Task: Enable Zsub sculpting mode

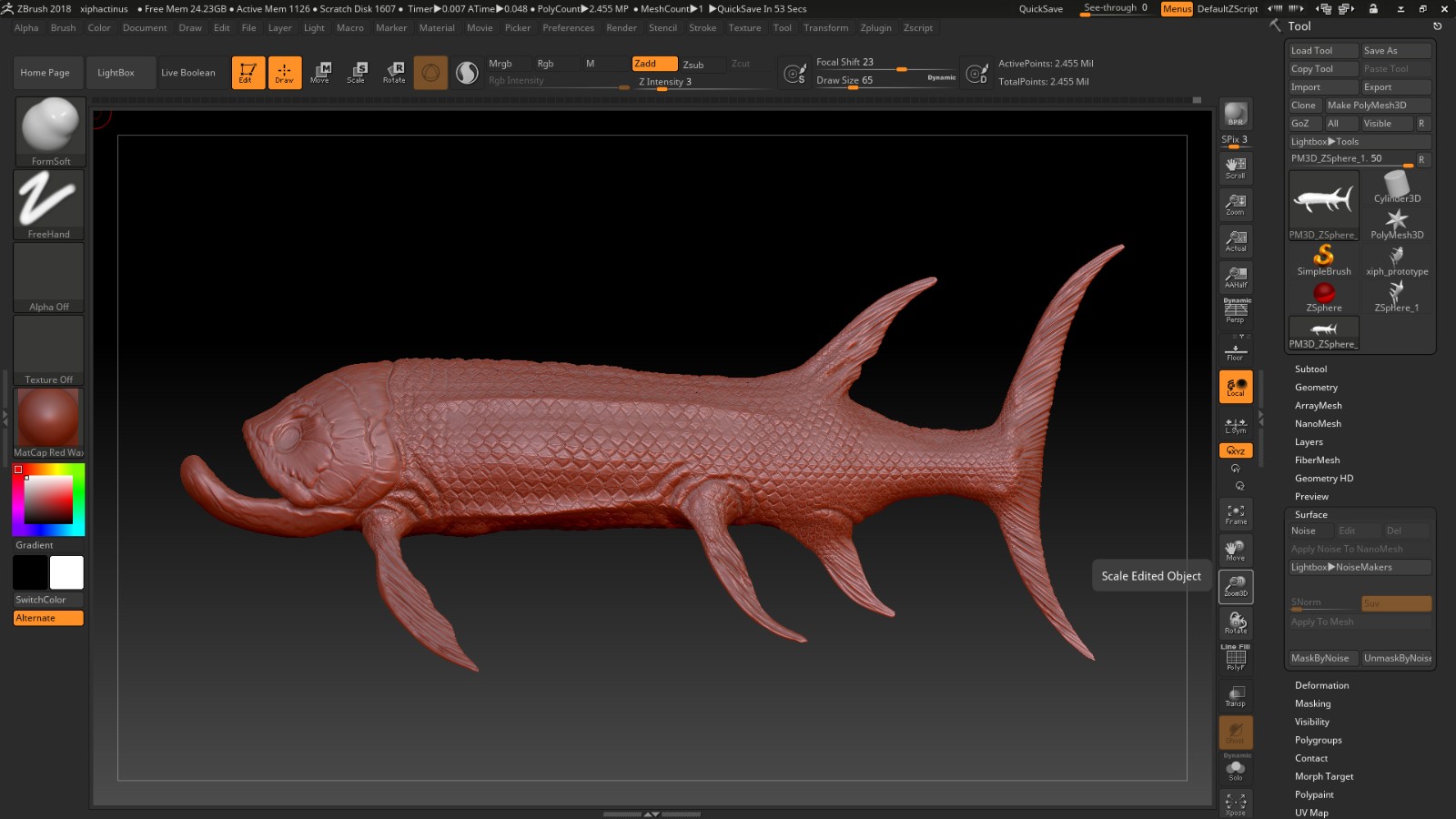Action: click(693, 65)
